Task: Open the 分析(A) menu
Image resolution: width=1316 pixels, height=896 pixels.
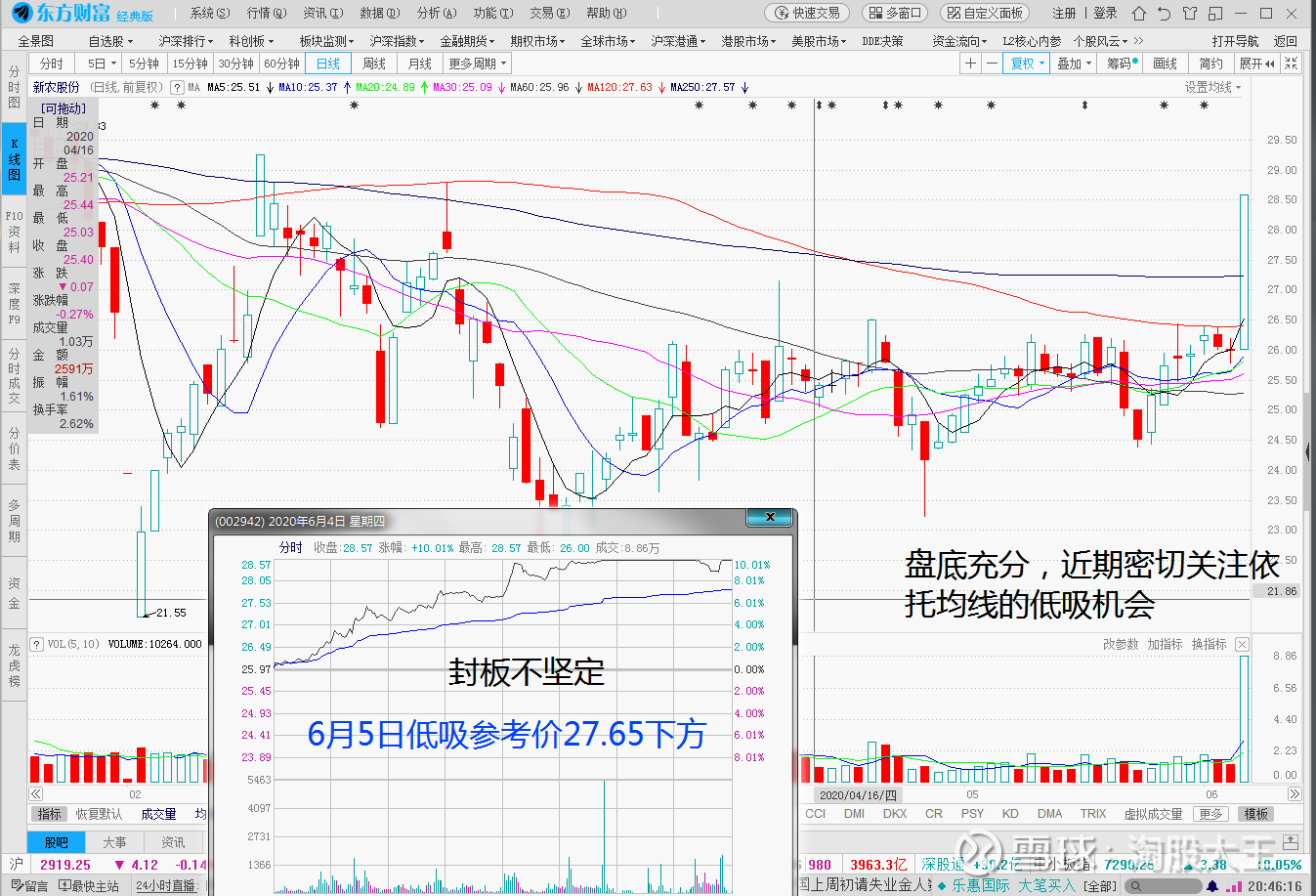Action: coord(437,13)
